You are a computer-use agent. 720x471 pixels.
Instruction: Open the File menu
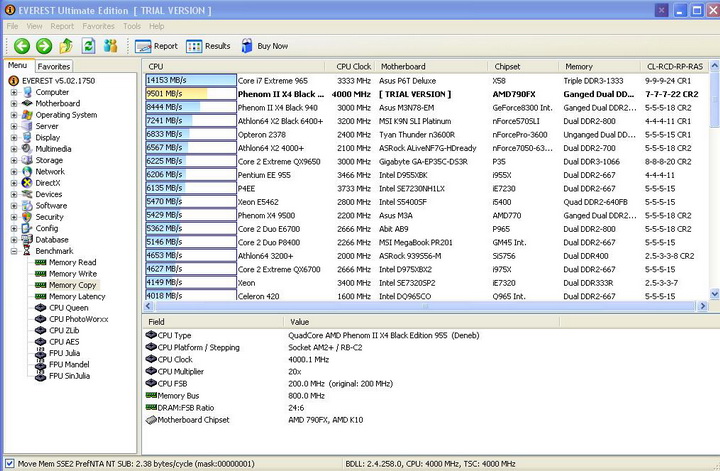[x=12, y=26]
